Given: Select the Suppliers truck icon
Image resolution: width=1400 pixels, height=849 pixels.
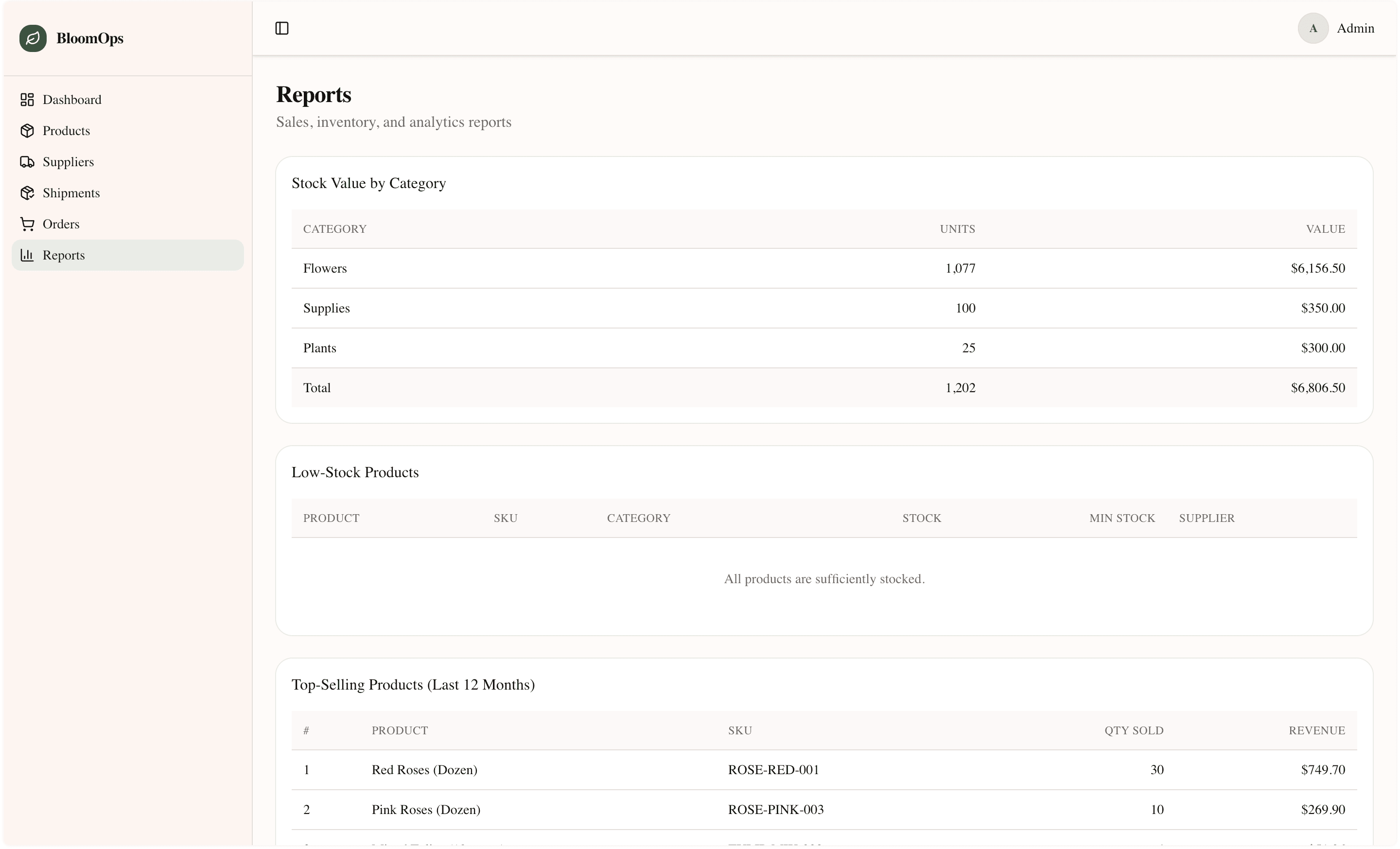Looking at the screenshot, I should 27,162.
